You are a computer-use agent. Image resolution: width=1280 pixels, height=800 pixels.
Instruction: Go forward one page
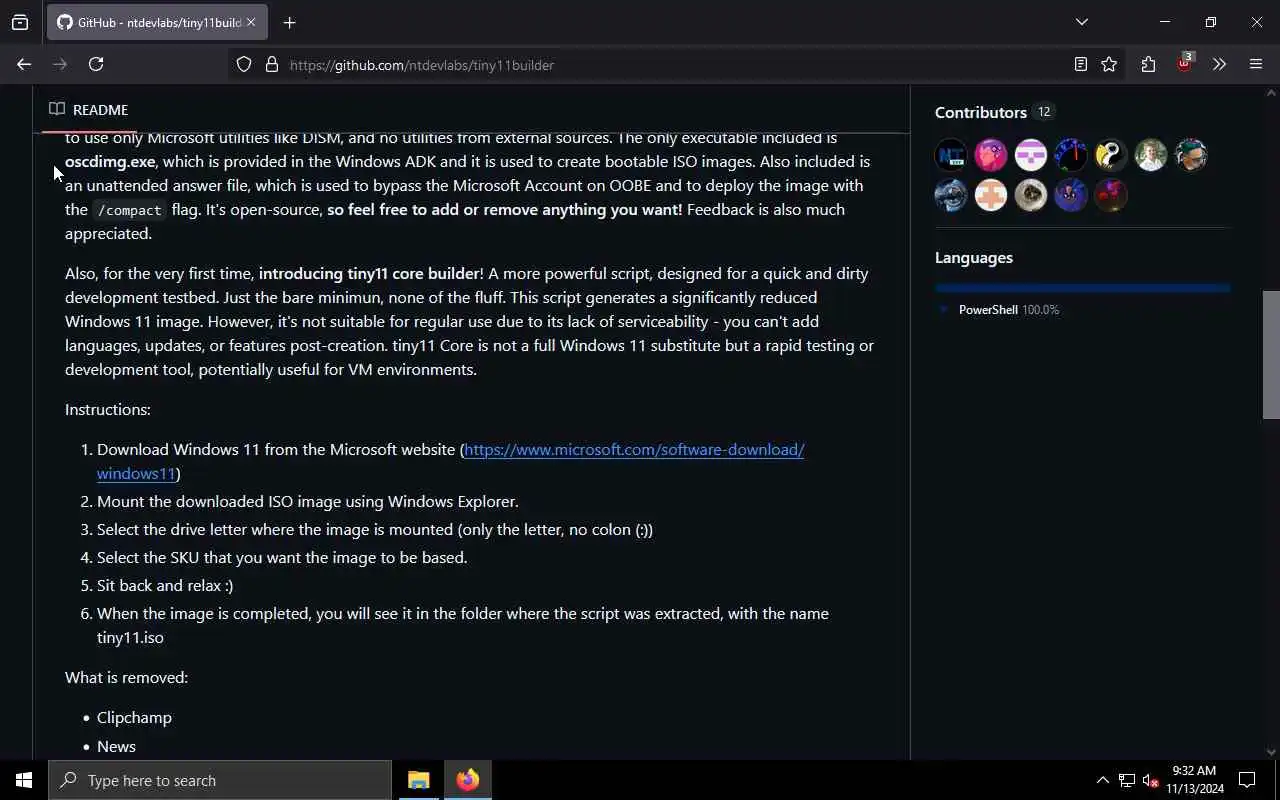click(x=60, y=64)
